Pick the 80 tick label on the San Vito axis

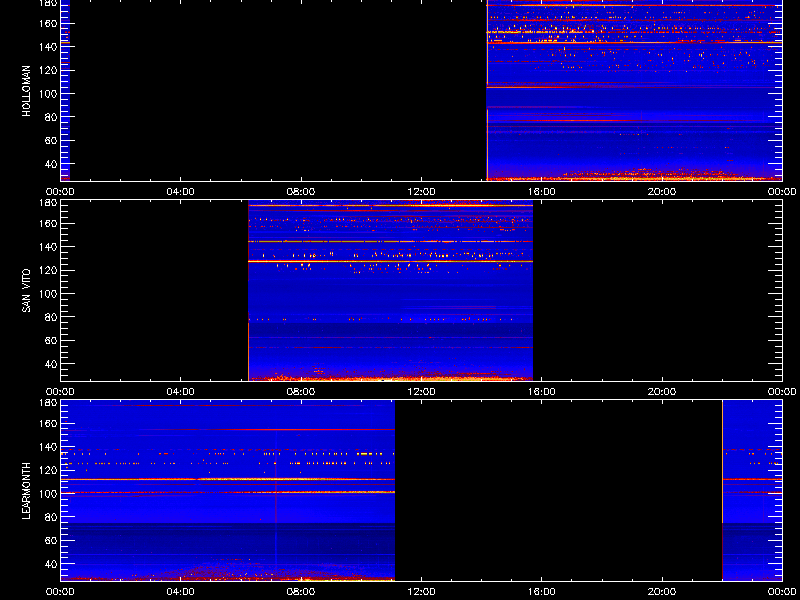50,317
